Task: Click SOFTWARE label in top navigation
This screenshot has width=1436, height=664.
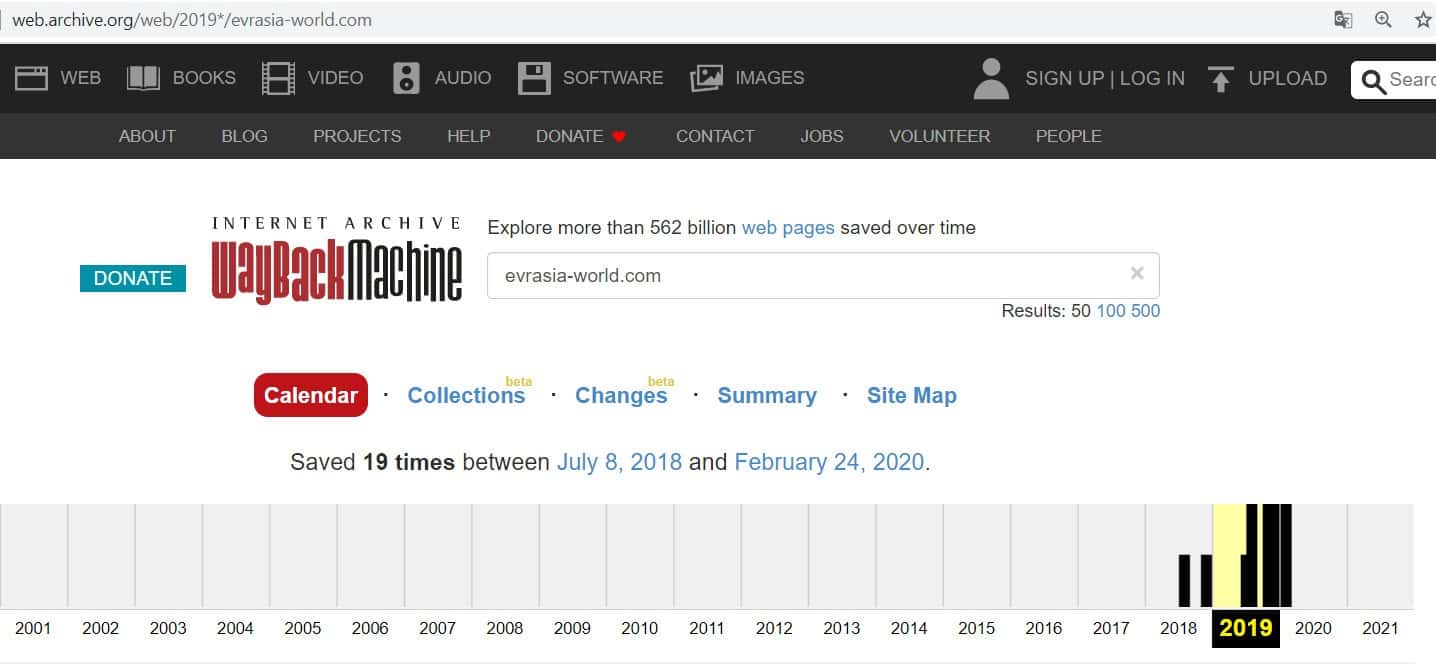Action: pos(613,78)
